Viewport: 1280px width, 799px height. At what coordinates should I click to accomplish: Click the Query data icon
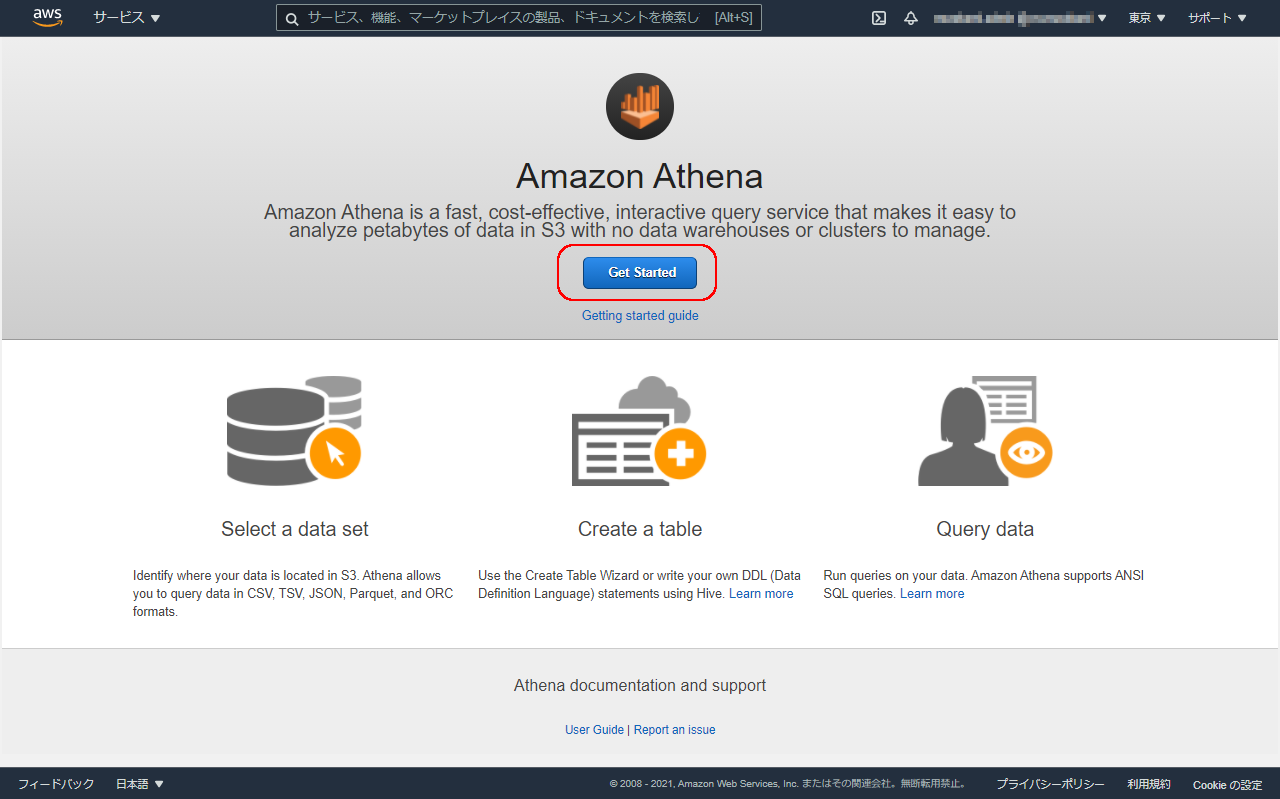point(984,430)
